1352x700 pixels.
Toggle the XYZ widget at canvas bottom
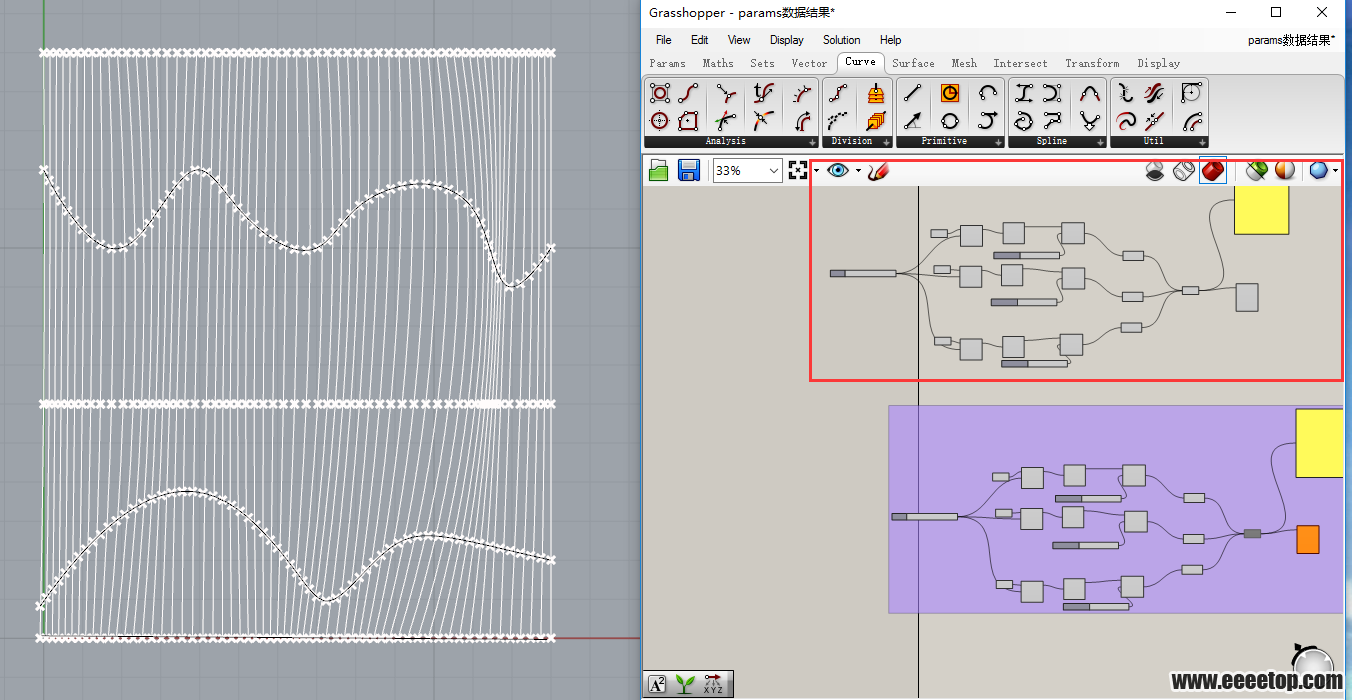[x=714, y=684]
